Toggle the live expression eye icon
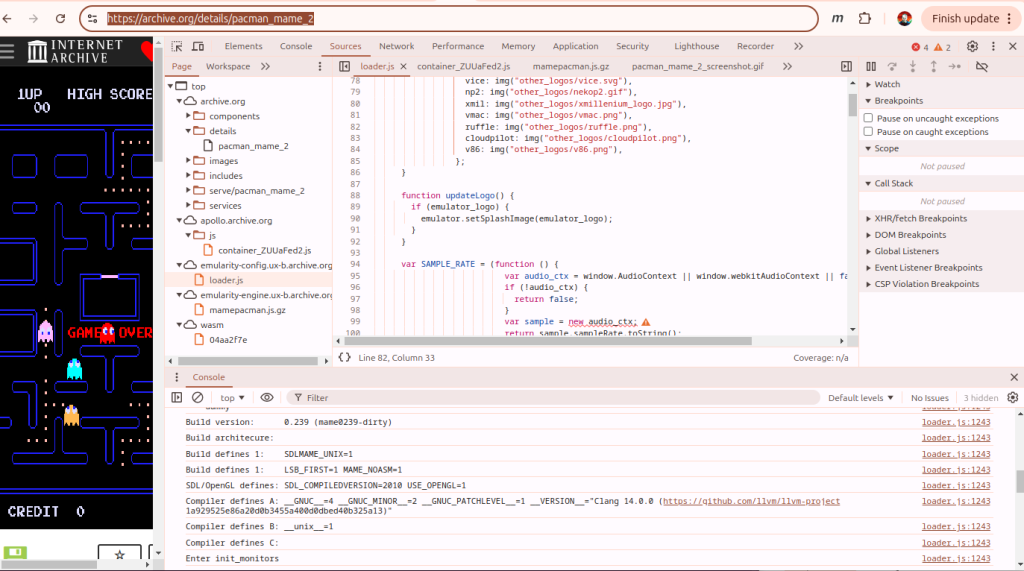Viewport: 1024px width, 571px height. [266, 397]
